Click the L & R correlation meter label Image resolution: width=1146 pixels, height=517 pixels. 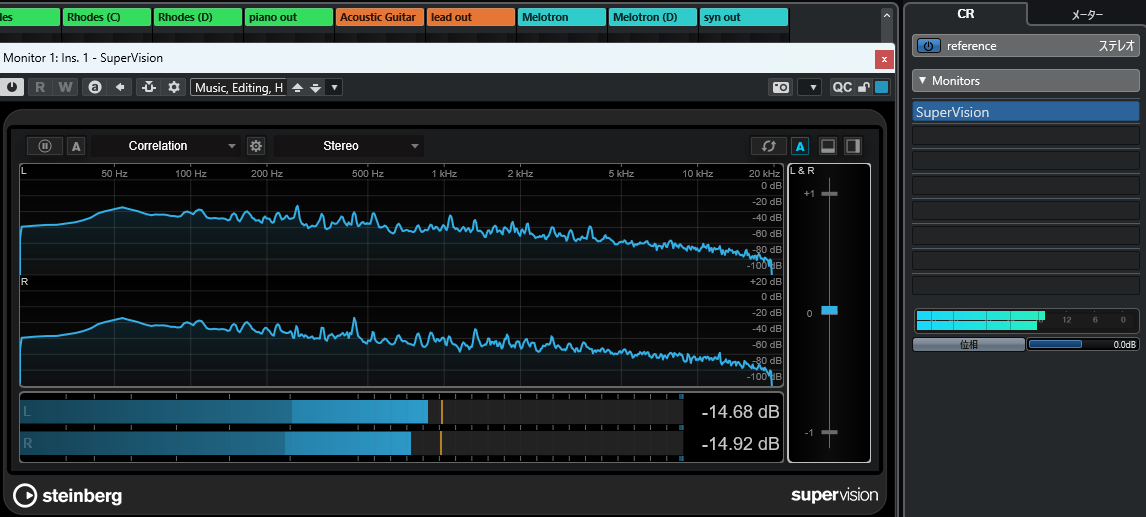coord(802,170)
